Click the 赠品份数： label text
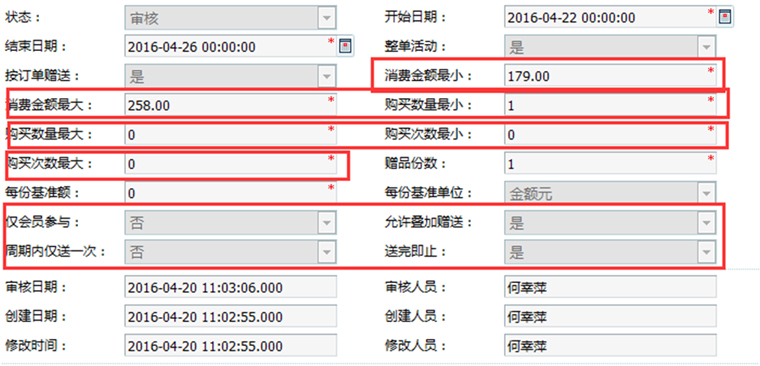 point(415,163)
